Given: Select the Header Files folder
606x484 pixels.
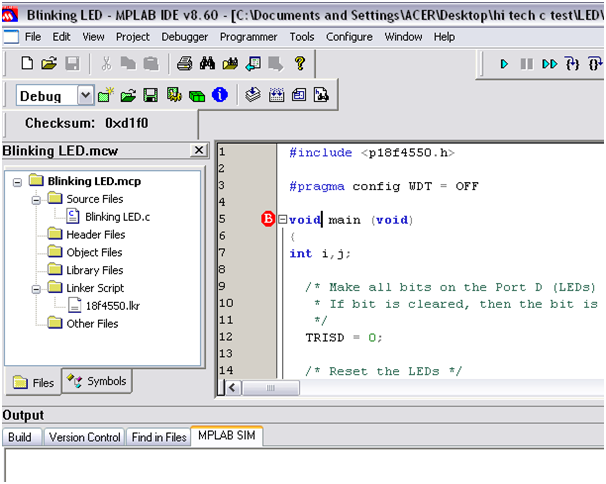Looking at the screenshot, I should click(x=95, y=235).
